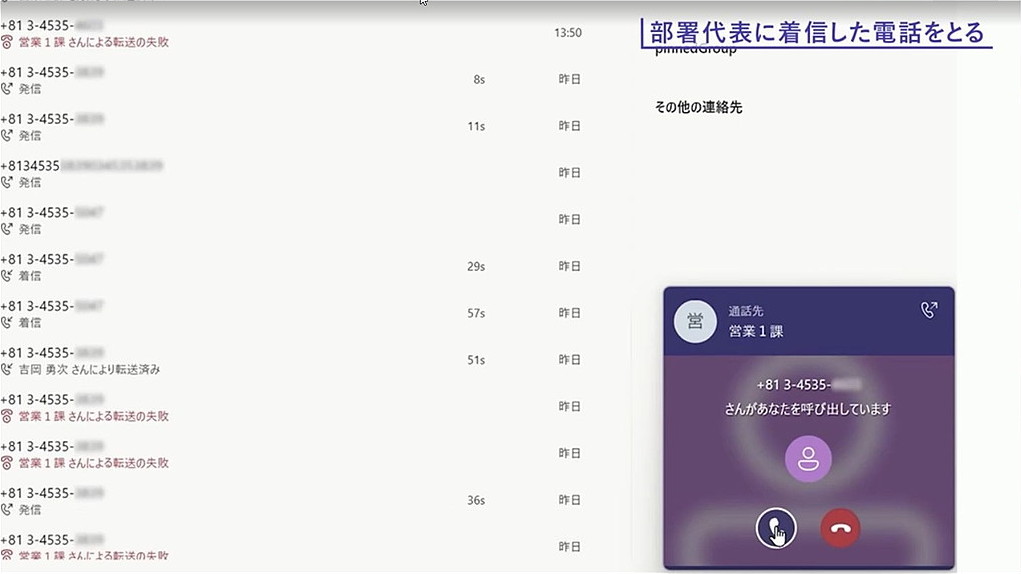Click the caller number in the call popup
The height and width of the screenshot is (574, 1021).
tap(808, 385)
